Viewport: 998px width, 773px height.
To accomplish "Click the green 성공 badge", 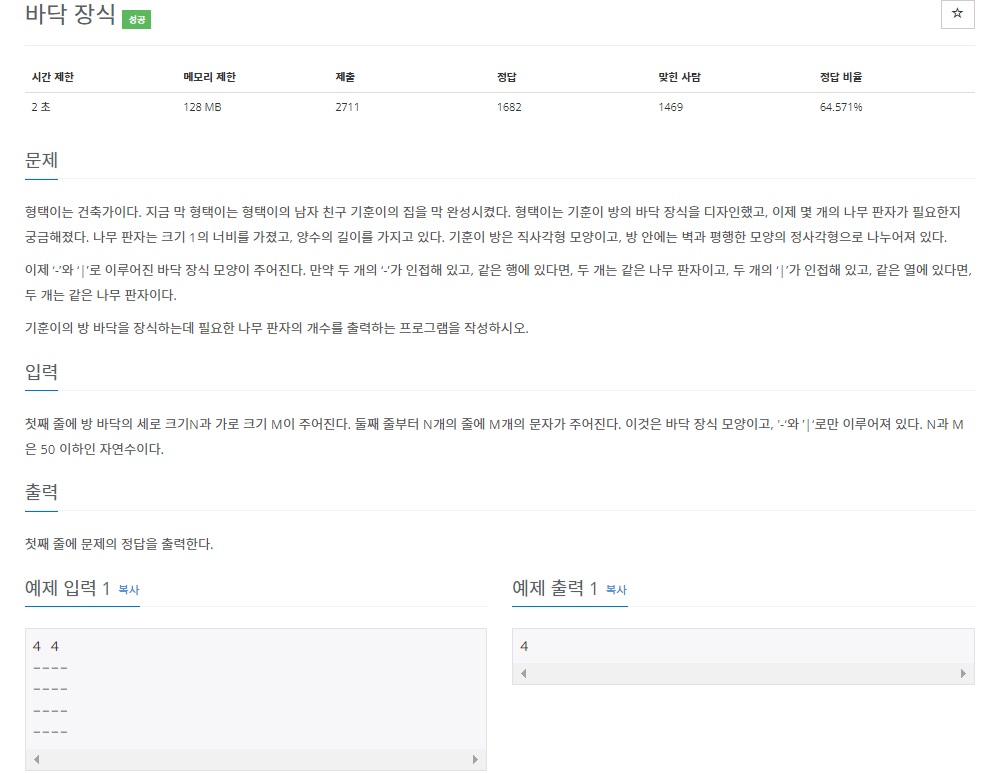I will click(x=136, y=20).
